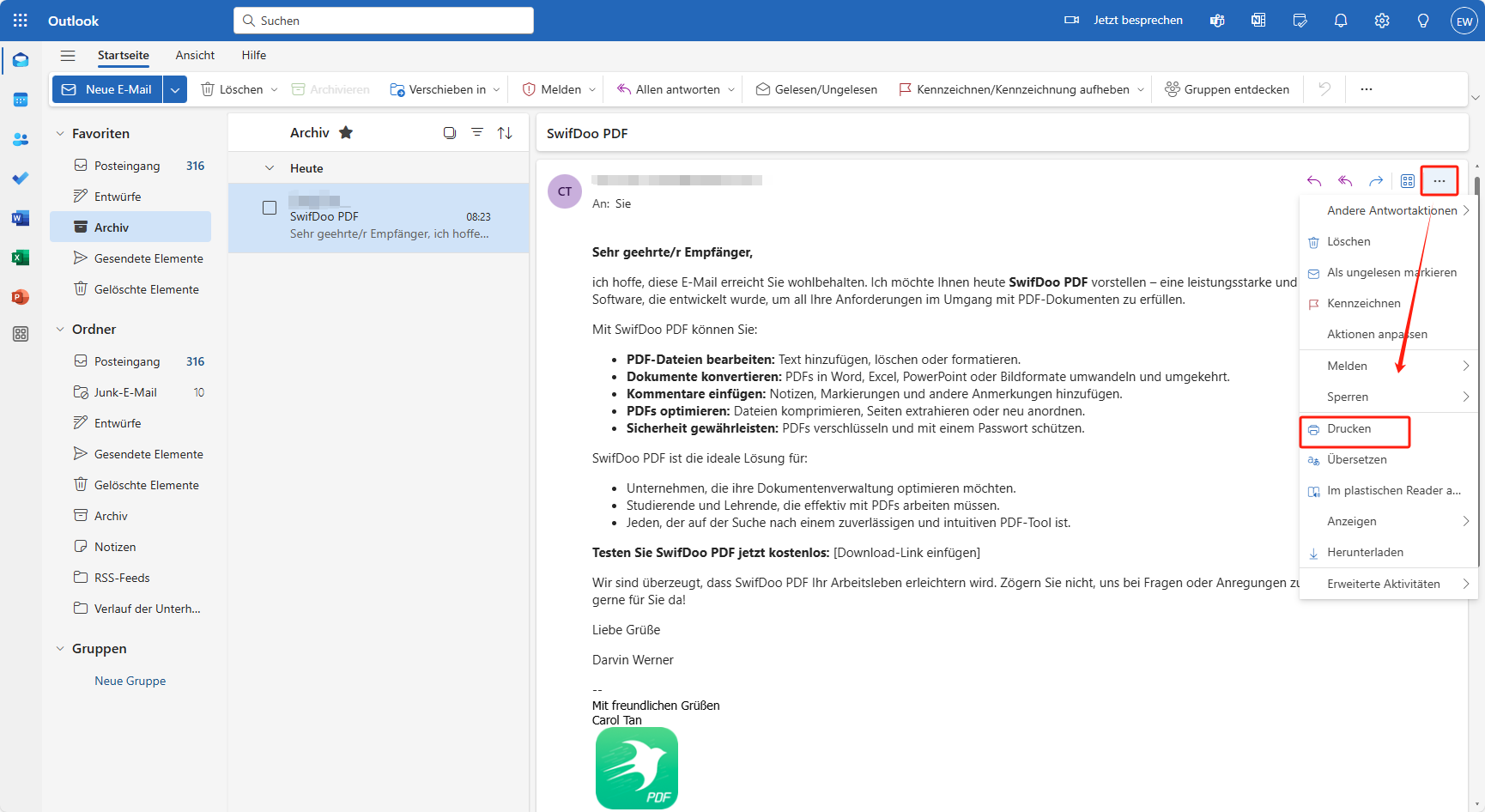This screenshot has width=1485, height=812.
Task: Open tips lightbulb icon
Action: click(x=1423, y=21)
